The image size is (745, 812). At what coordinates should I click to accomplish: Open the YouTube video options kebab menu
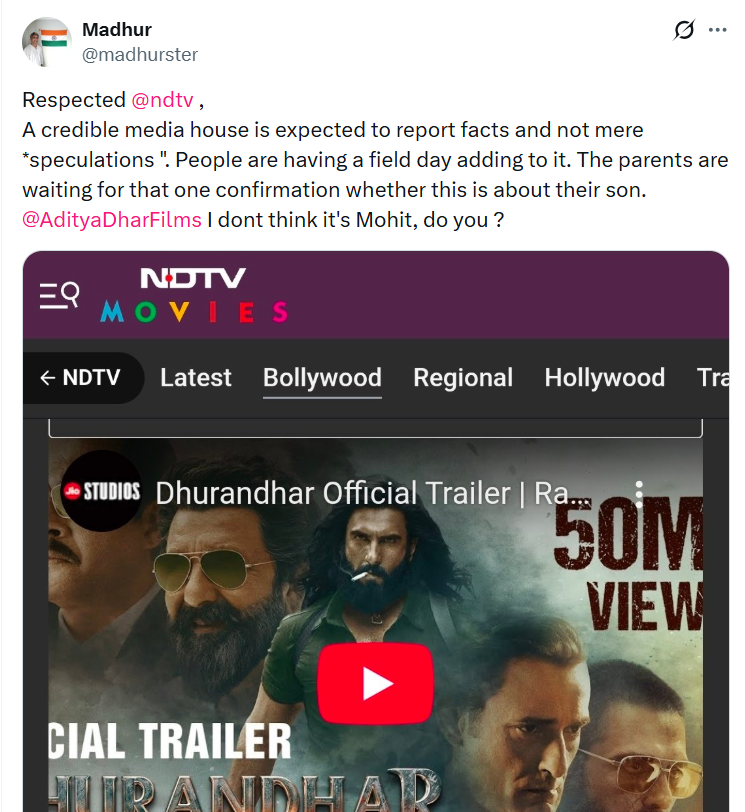[639, 495]
